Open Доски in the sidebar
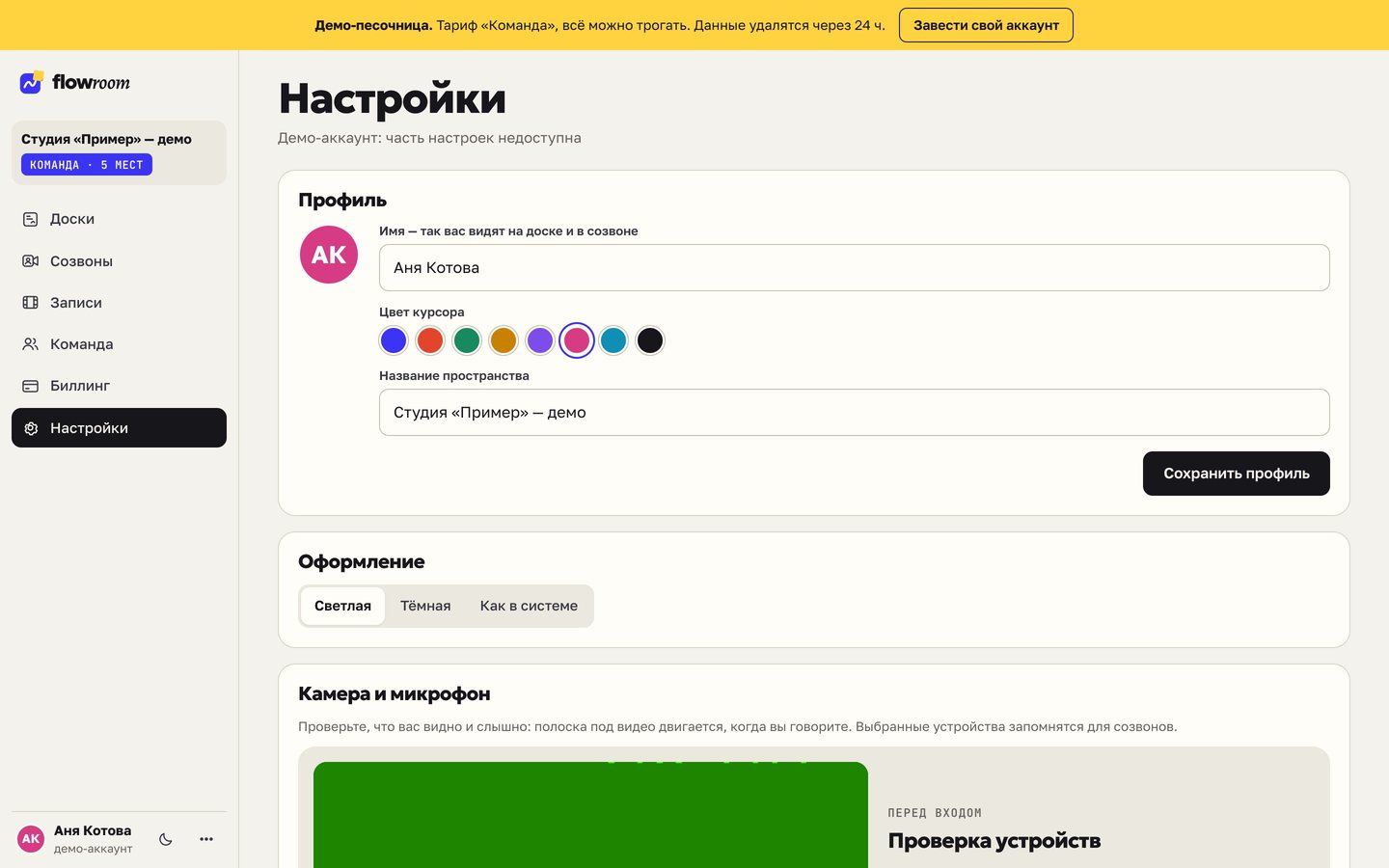The height and width of the screenshot is (868, 1389). (119, 219)
